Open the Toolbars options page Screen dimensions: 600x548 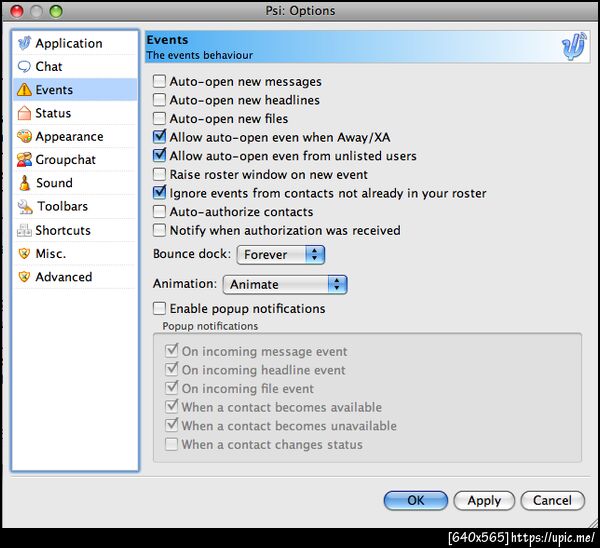pyautogui.click(x=75, y=207)
